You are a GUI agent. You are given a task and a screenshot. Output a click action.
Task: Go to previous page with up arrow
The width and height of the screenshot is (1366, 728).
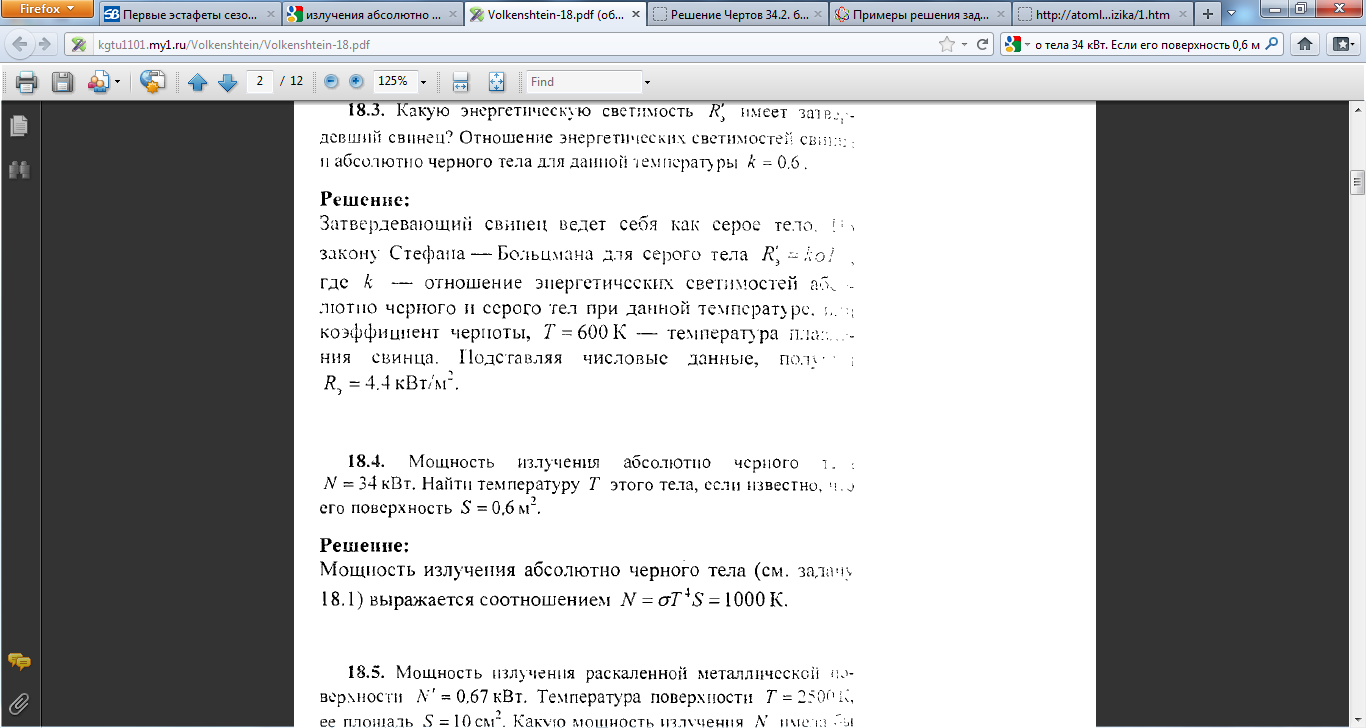(x=197, y=82)
